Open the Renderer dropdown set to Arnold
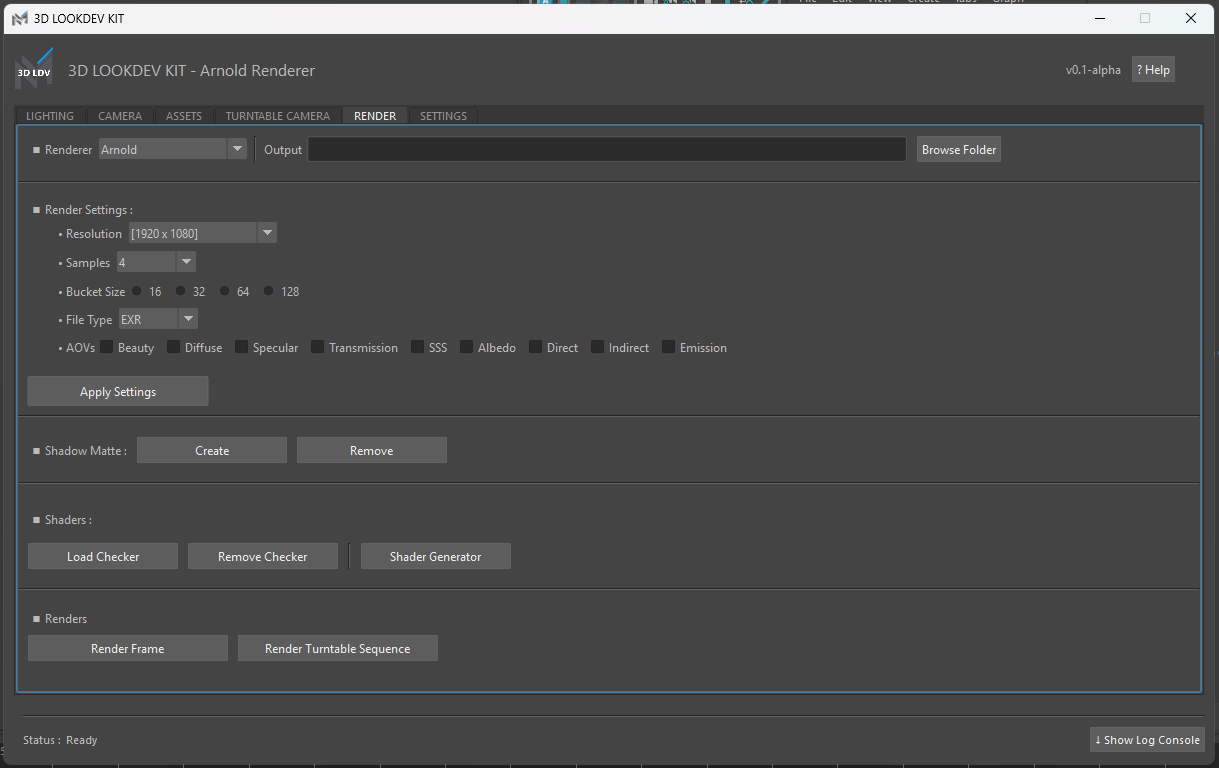 tap(172, 149)
